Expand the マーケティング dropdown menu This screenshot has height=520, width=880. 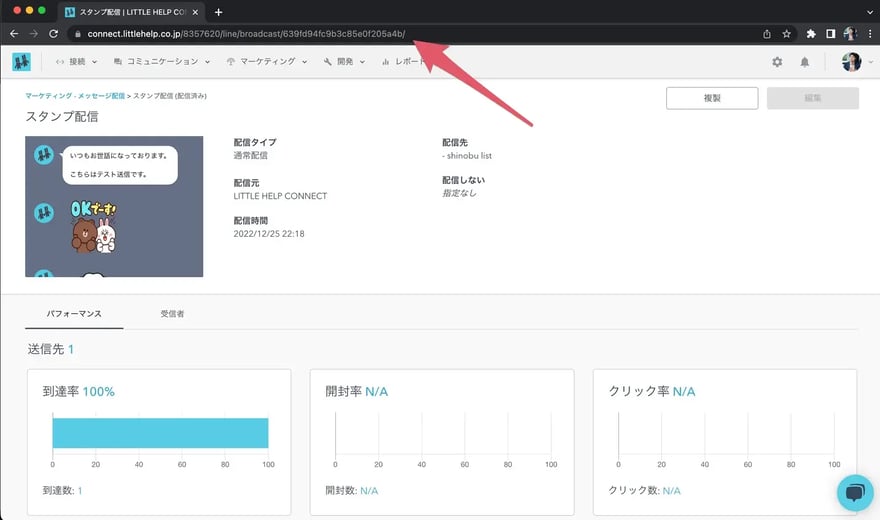click(267, 62)
